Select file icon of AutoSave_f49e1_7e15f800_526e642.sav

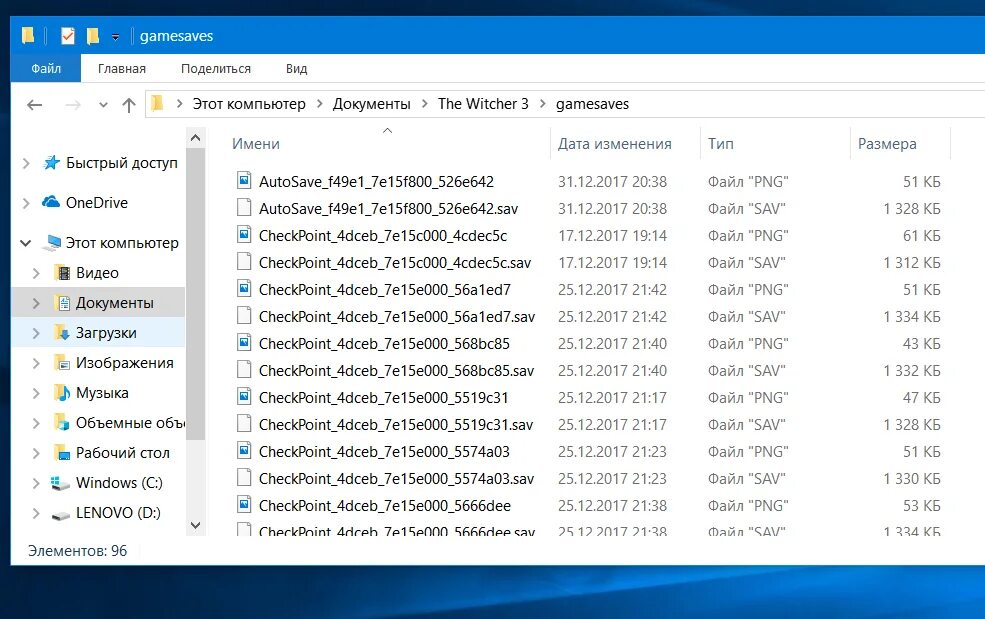point(244,207)
